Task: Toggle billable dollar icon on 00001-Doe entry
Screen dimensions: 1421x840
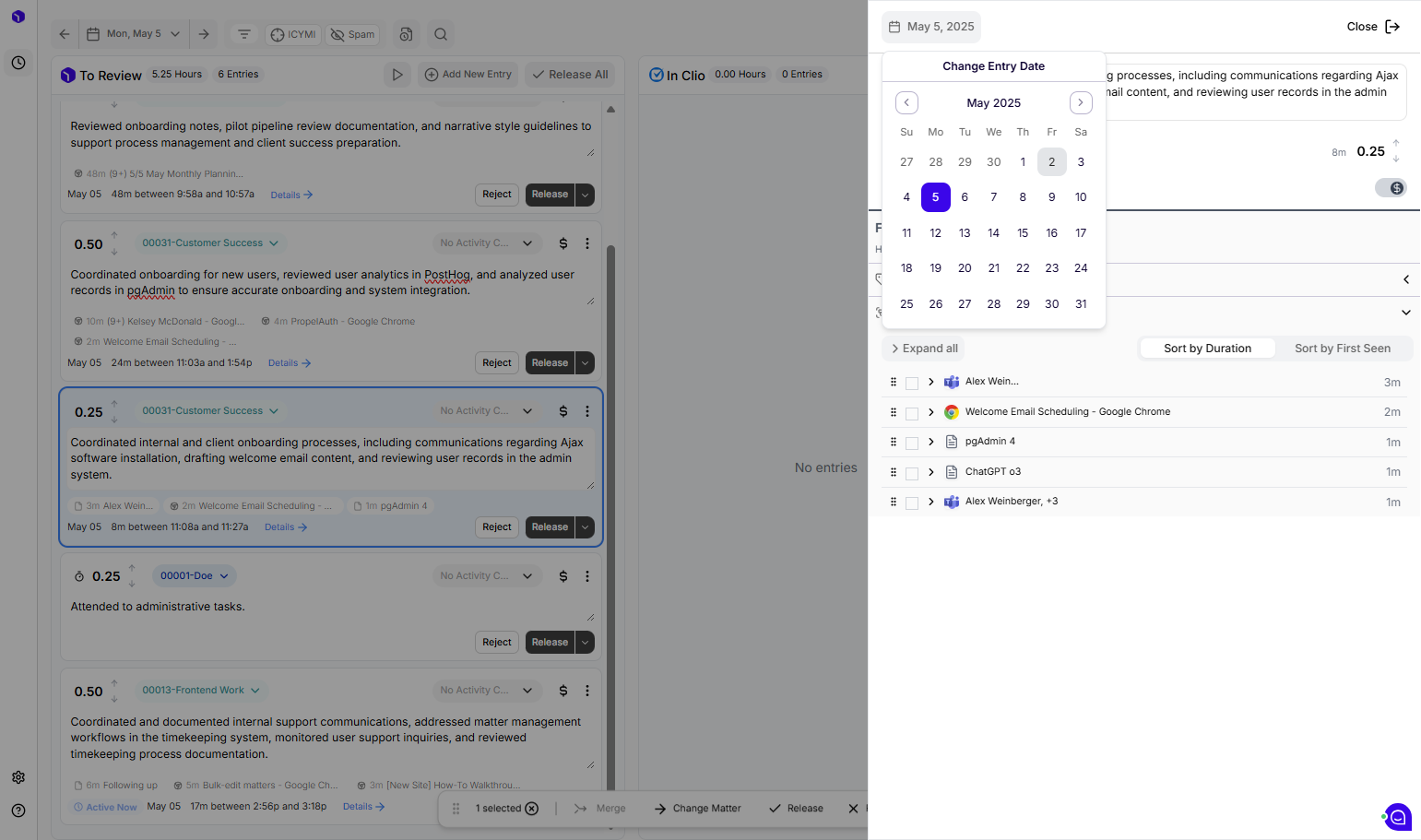Action: pyautogui.click(x=563, y=576)
